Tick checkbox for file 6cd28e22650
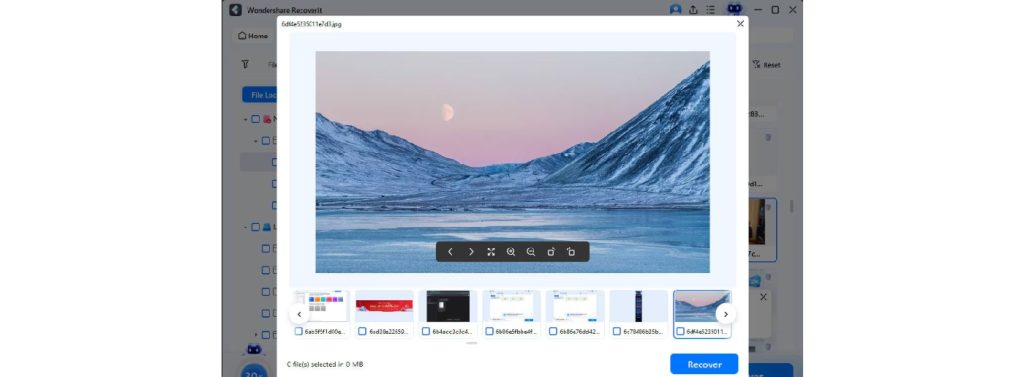This screenshot has height=377, width=1024. [x=362, y=331]
